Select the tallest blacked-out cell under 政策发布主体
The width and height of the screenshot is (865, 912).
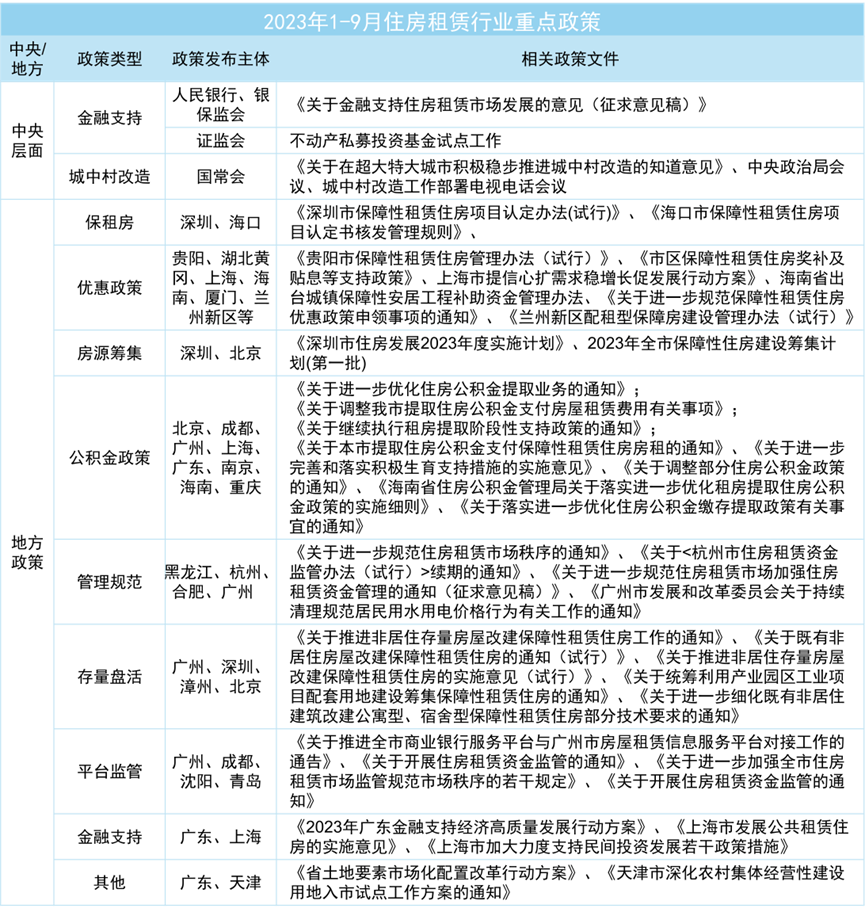click(x=221, y=457)
